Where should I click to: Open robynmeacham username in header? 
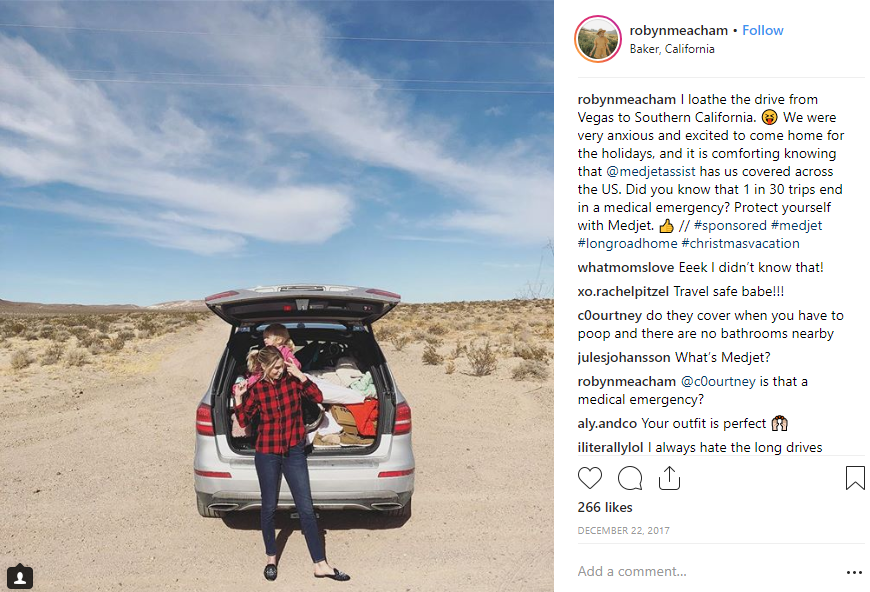[679, 31]
